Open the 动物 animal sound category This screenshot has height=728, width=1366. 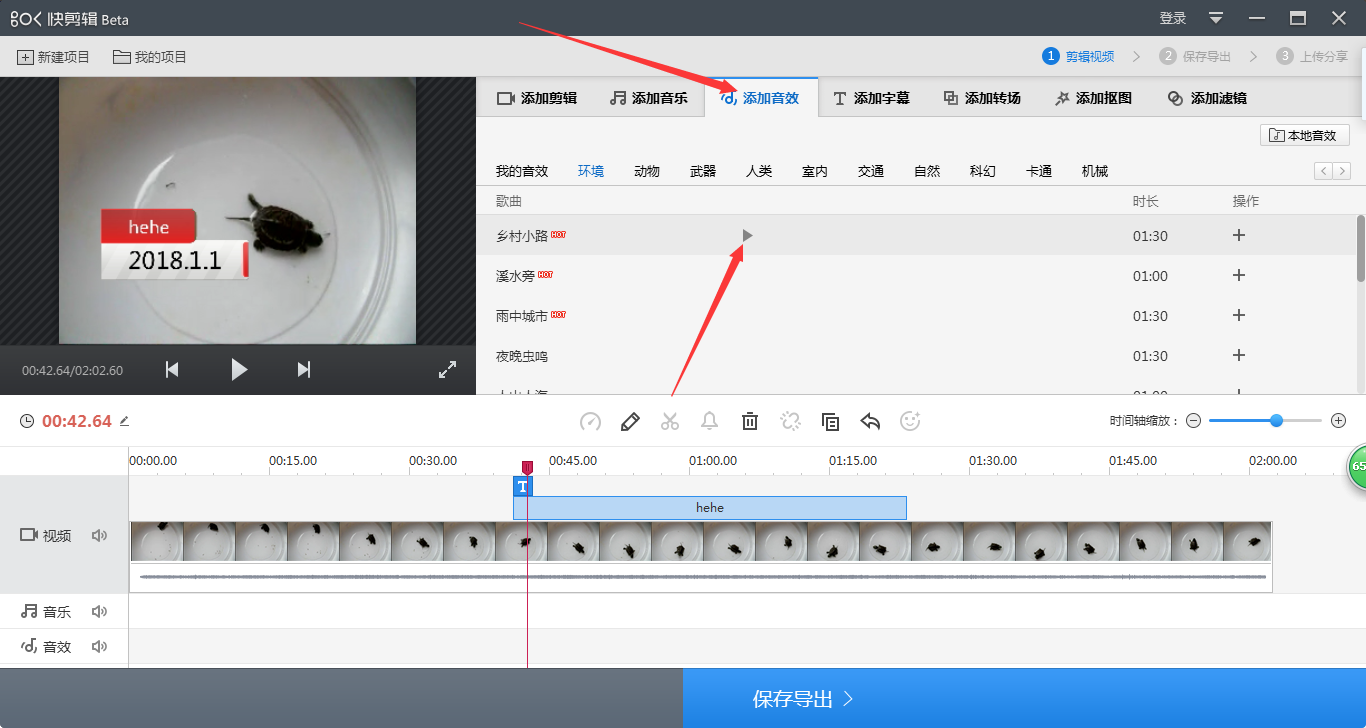pos(647,170)
